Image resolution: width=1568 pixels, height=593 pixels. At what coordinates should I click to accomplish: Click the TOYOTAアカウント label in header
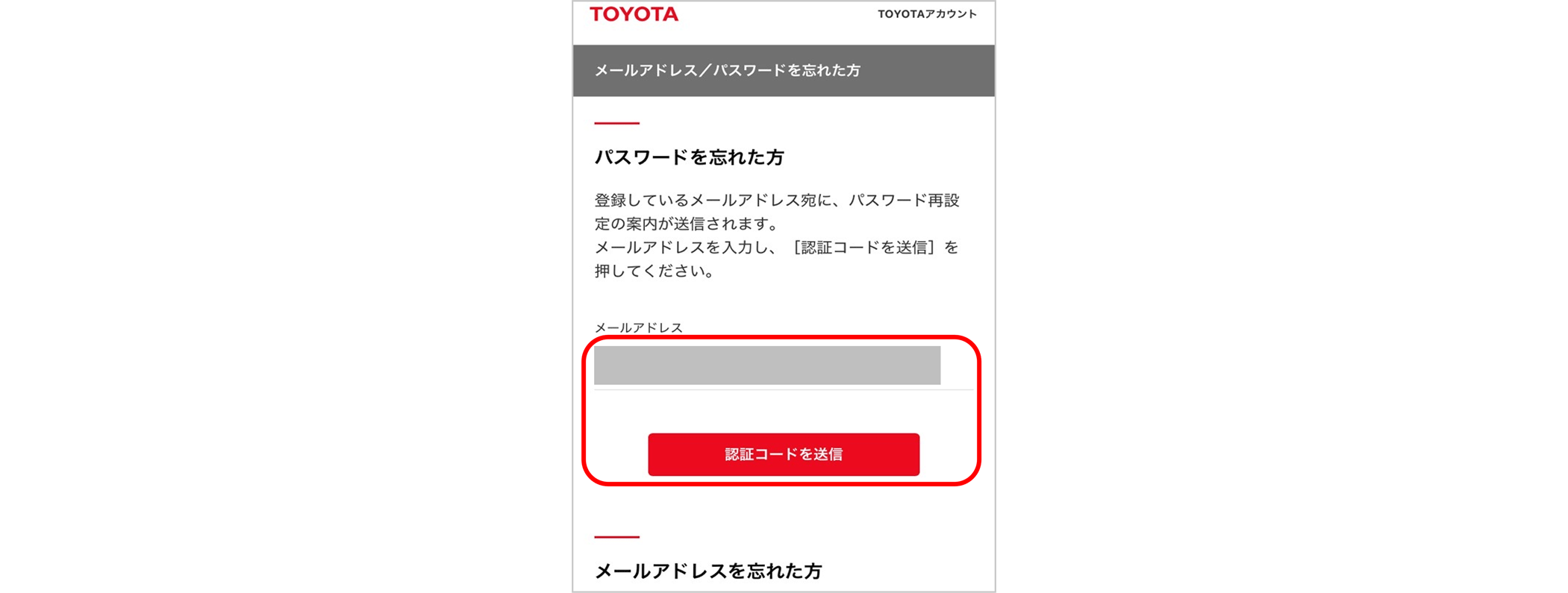[x=927, y=14]
